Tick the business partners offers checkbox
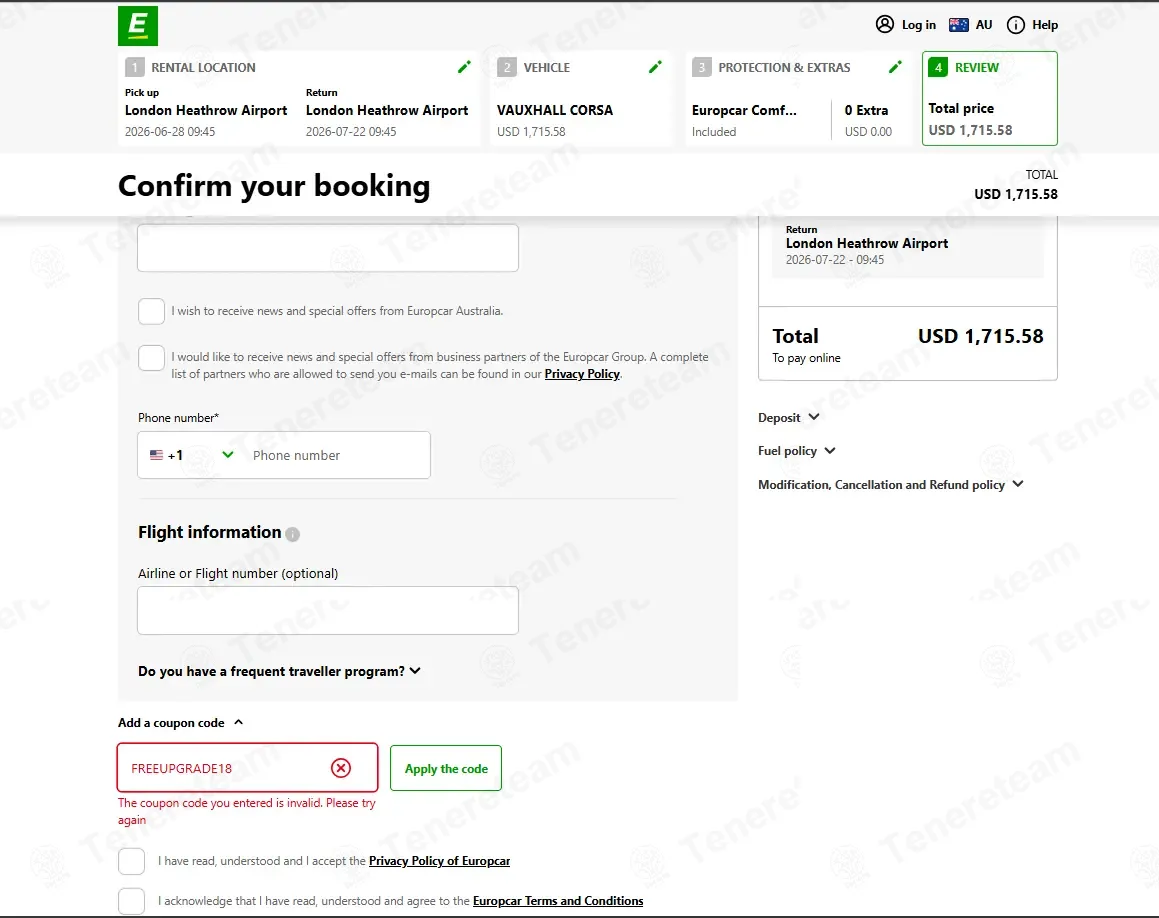 (x=152, y=358)
